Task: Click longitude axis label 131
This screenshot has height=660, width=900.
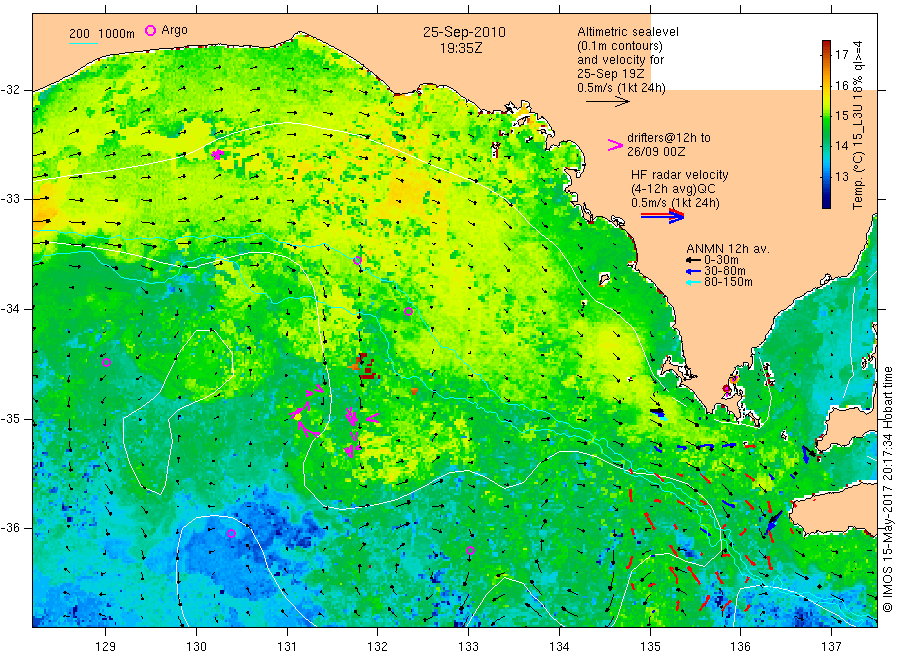Action: pyautogui.click(x=287, y=647)
